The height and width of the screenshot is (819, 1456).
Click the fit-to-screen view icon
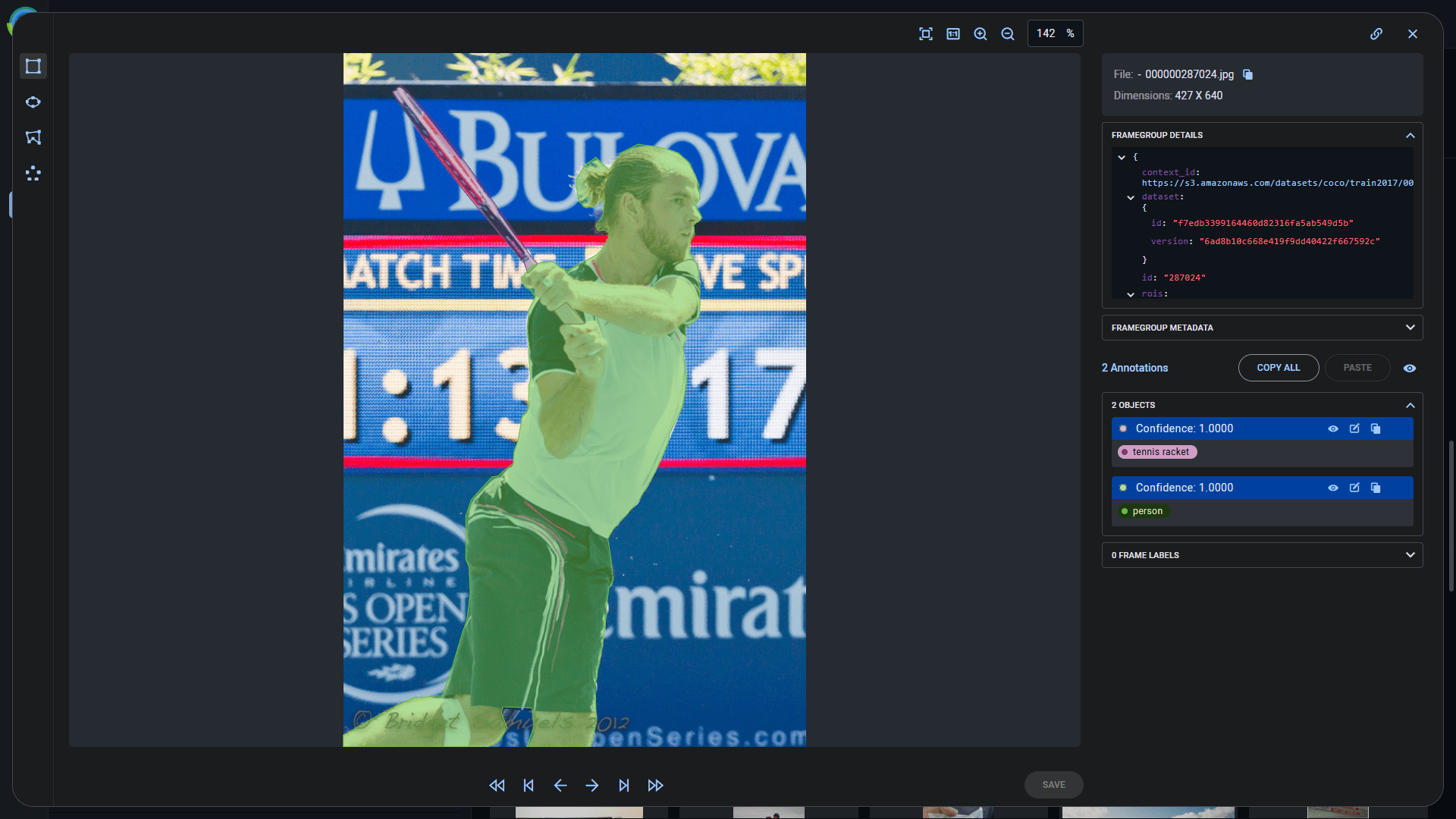pyautogui.click(x=926, y=33)
